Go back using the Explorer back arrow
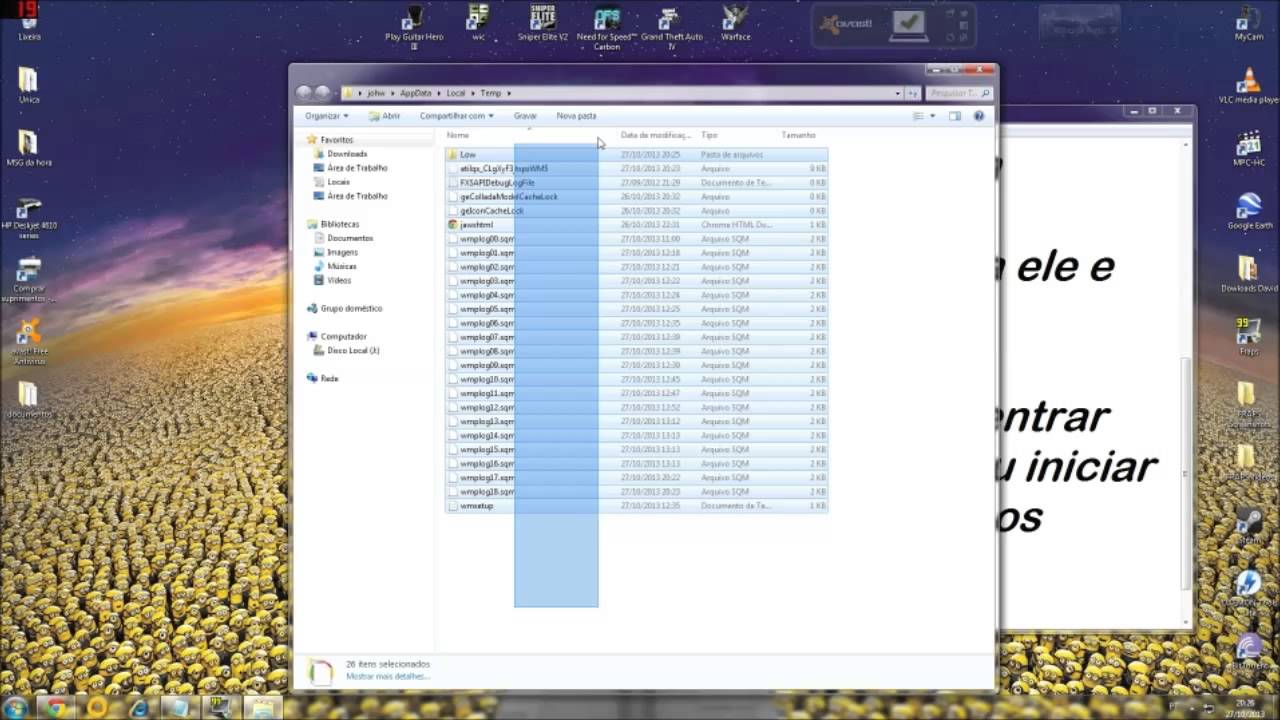The height and width of the screenshot is (720, 1280). 304,93
